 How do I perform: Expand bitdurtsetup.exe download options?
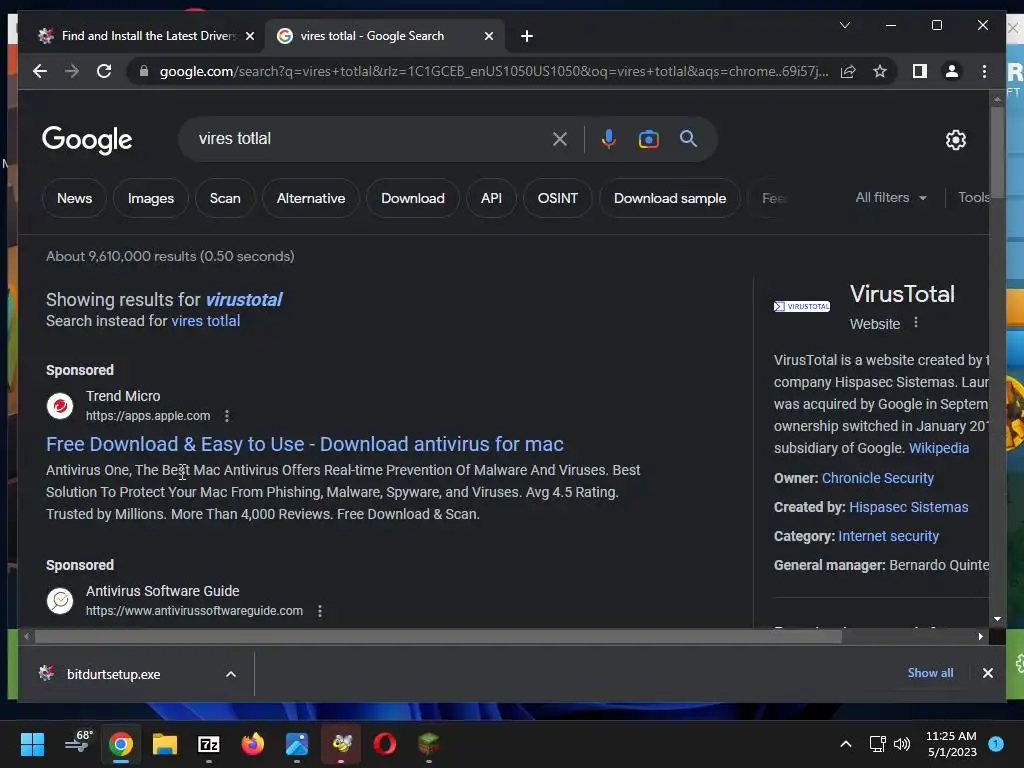[231, 674]
